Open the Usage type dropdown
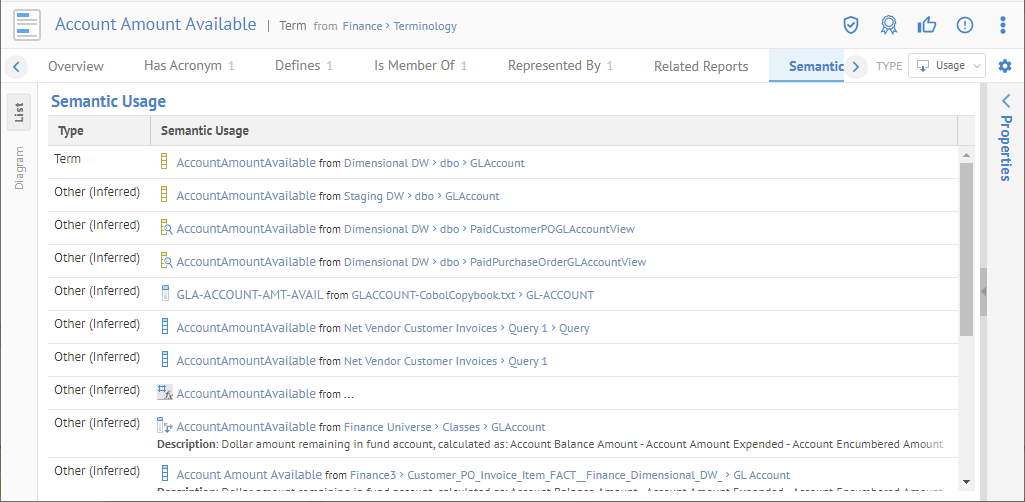This screenshot has width=1025, height=502. (946, 66)
